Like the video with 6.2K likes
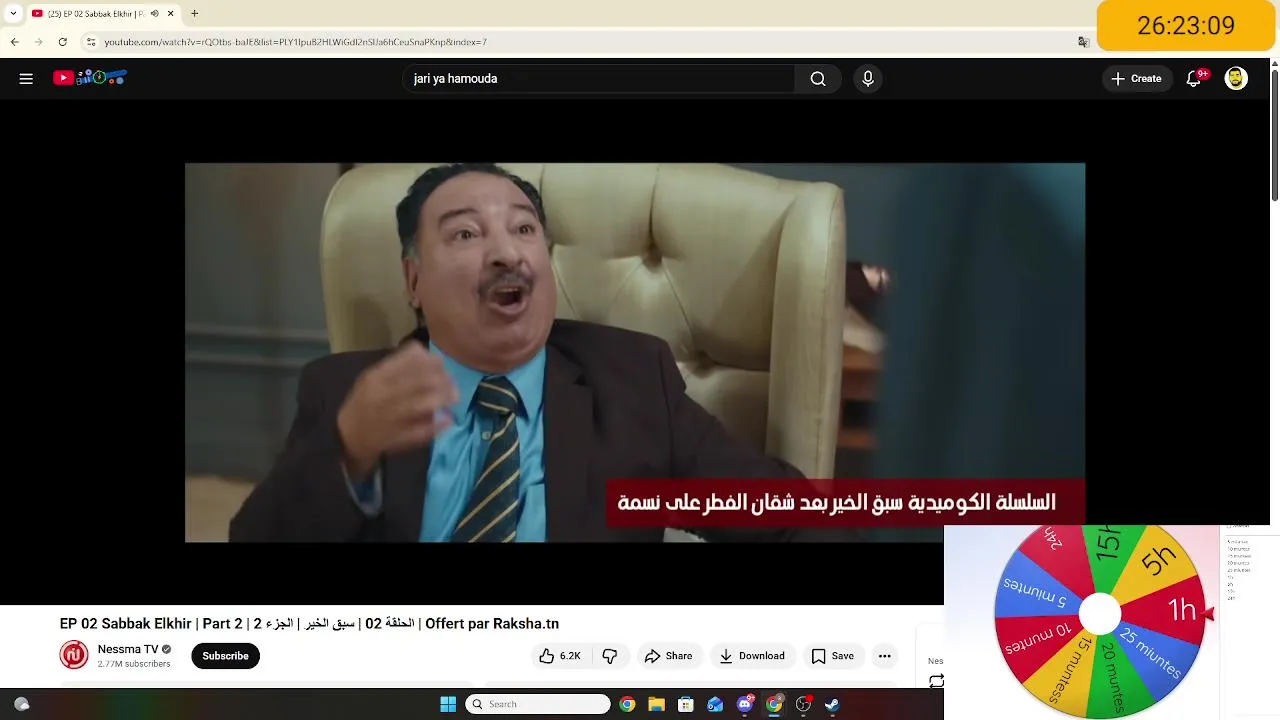The image size is (1280, 720). tap(560, 656)
